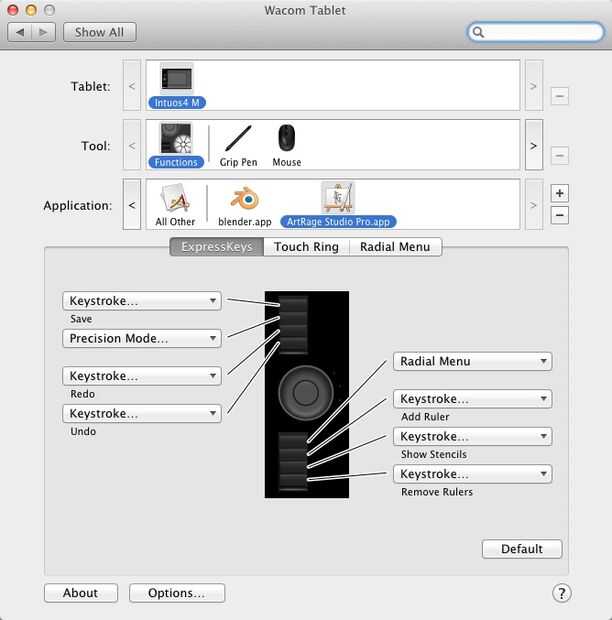Click the Touch Ring wheel image

click(x=306, y=393)
